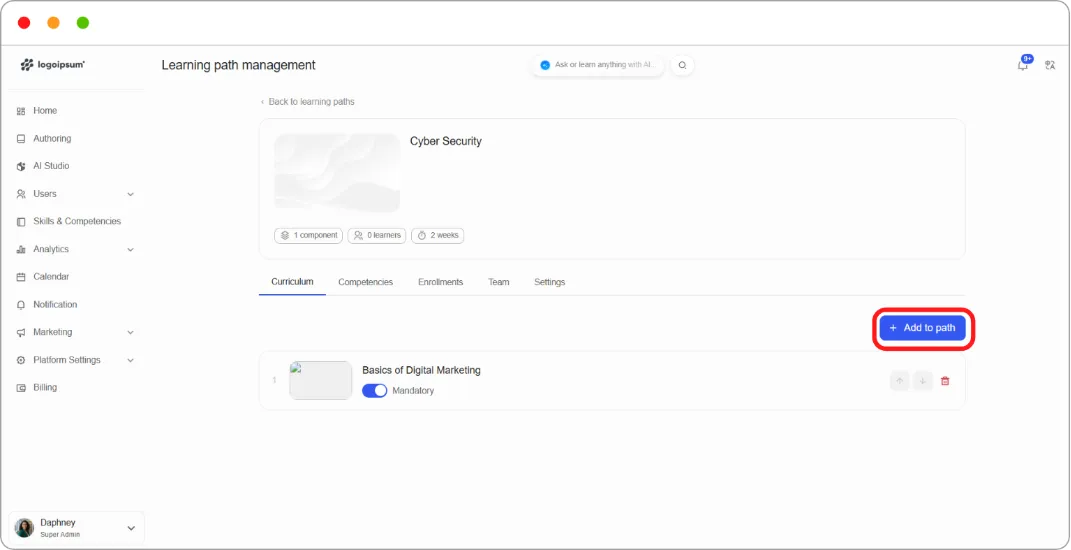Click the Cyber Security title
Screen dimensions: 1071x550
tap(446, 141)
